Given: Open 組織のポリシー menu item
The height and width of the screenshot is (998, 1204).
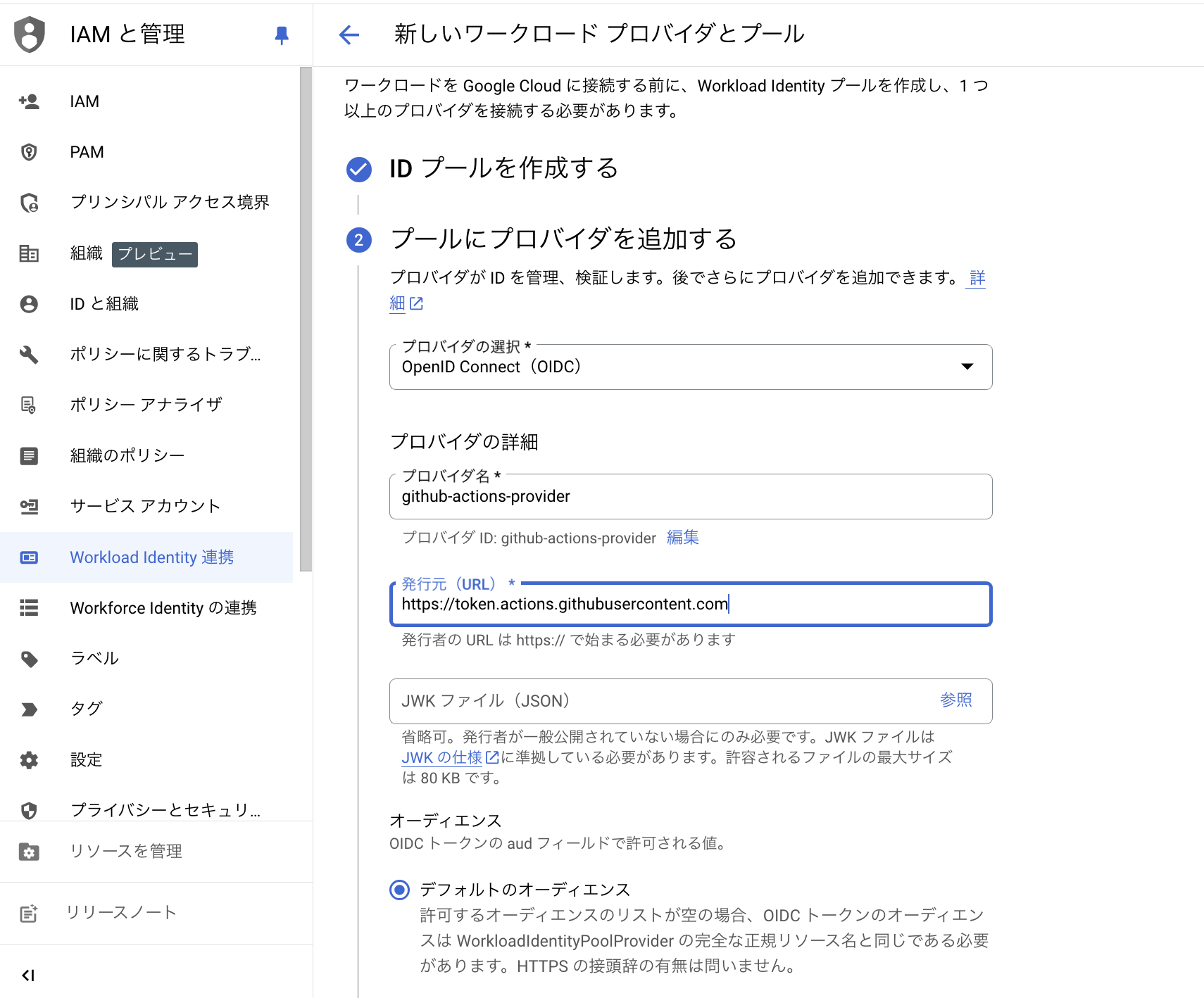Looking at the screenshot, I should 146,456.
